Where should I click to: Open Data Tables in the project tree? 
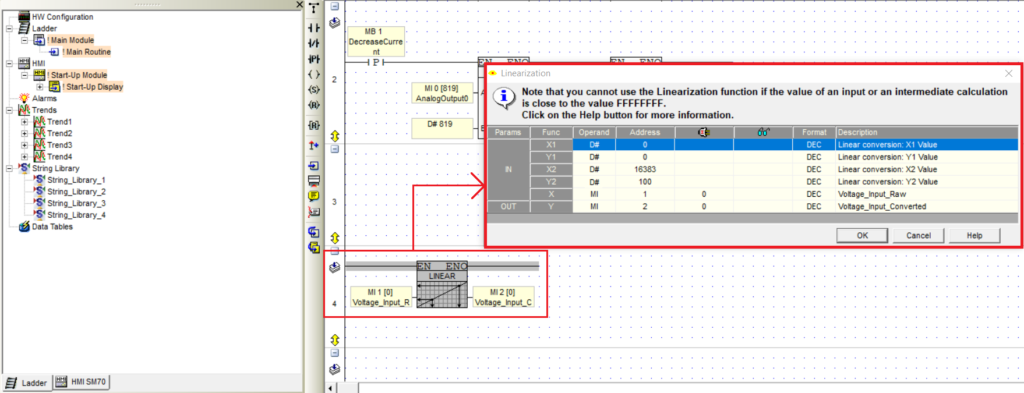pyautogui.click(x=52, y=227)
